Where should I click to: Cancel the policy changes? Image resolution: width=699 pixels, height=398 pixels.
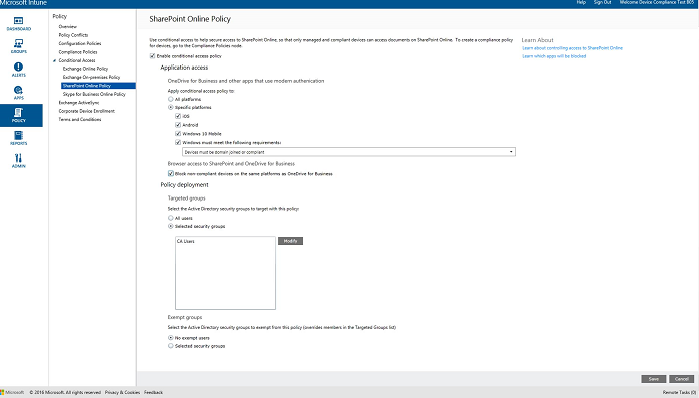[682, 379]
